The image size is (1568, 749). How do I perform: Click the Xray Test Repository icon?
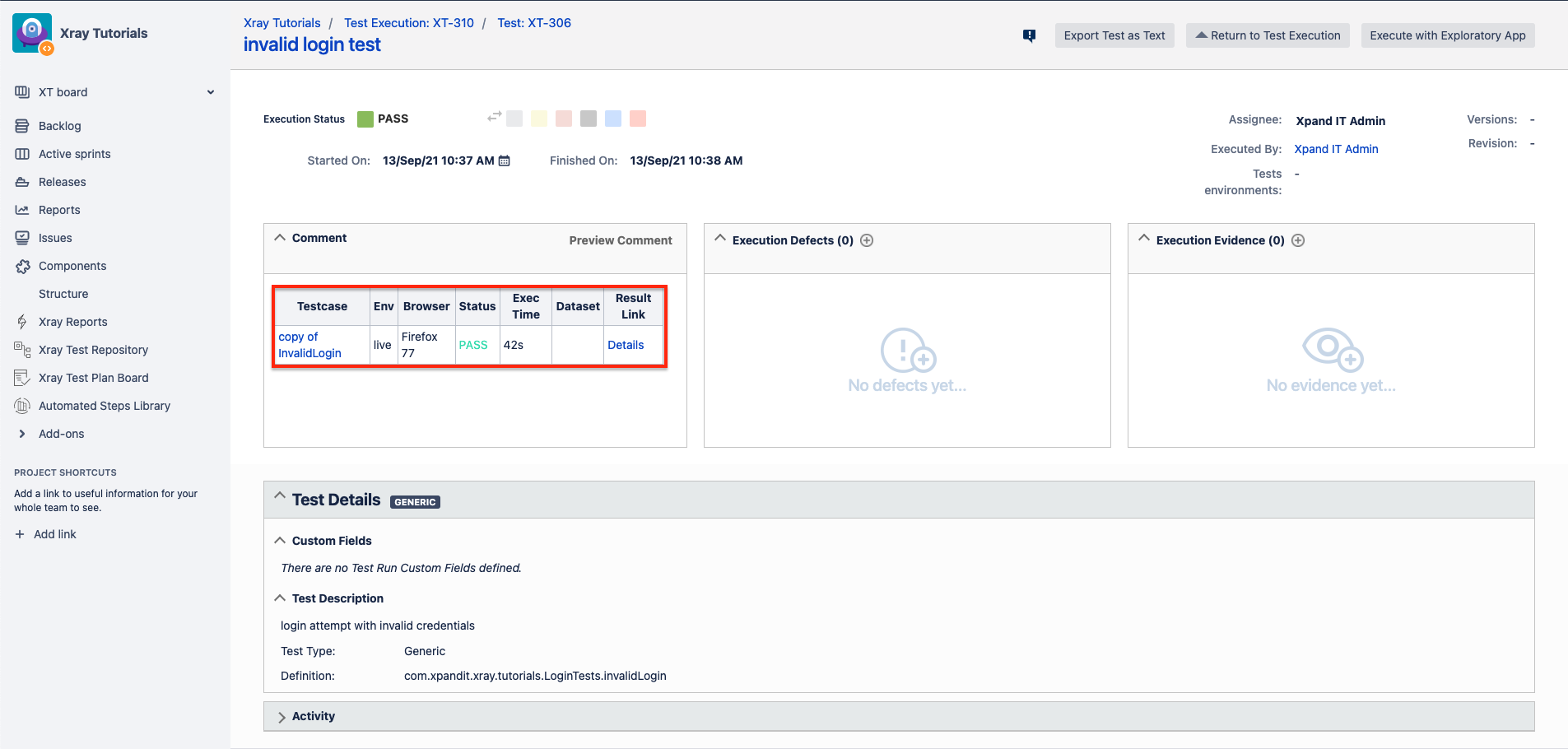coord(22,350)
